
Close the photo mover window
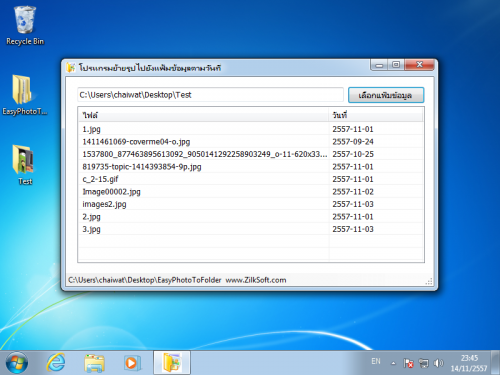[420, 65]
